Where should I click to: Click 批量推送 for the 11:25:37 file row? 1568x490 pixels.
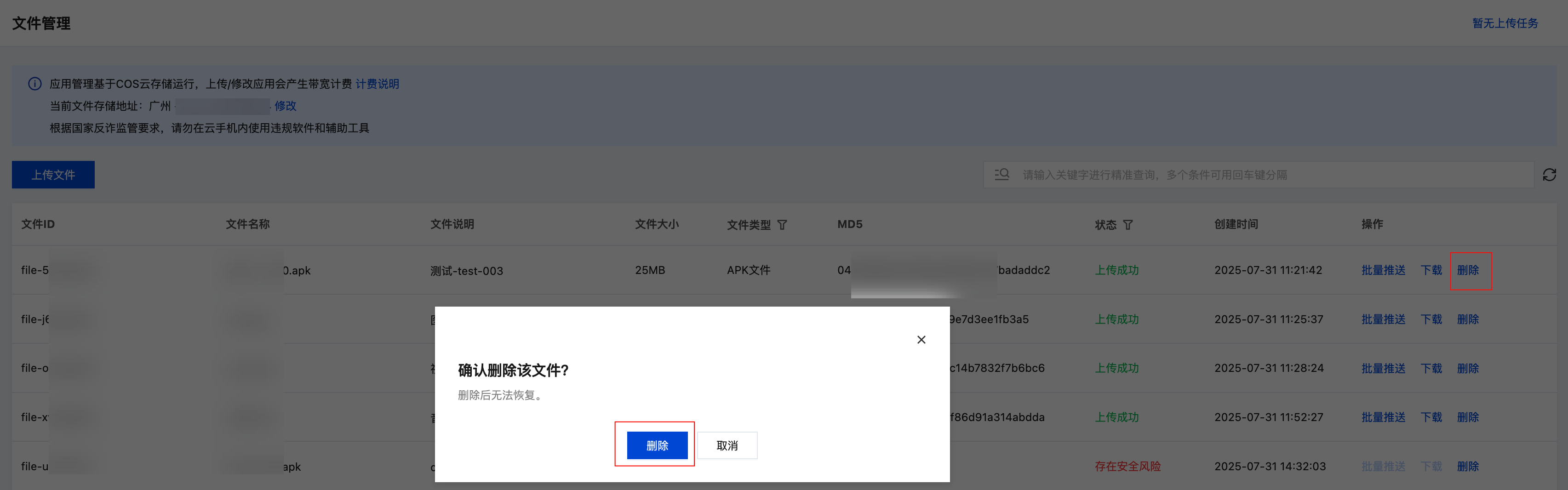tap(1383, 319)
